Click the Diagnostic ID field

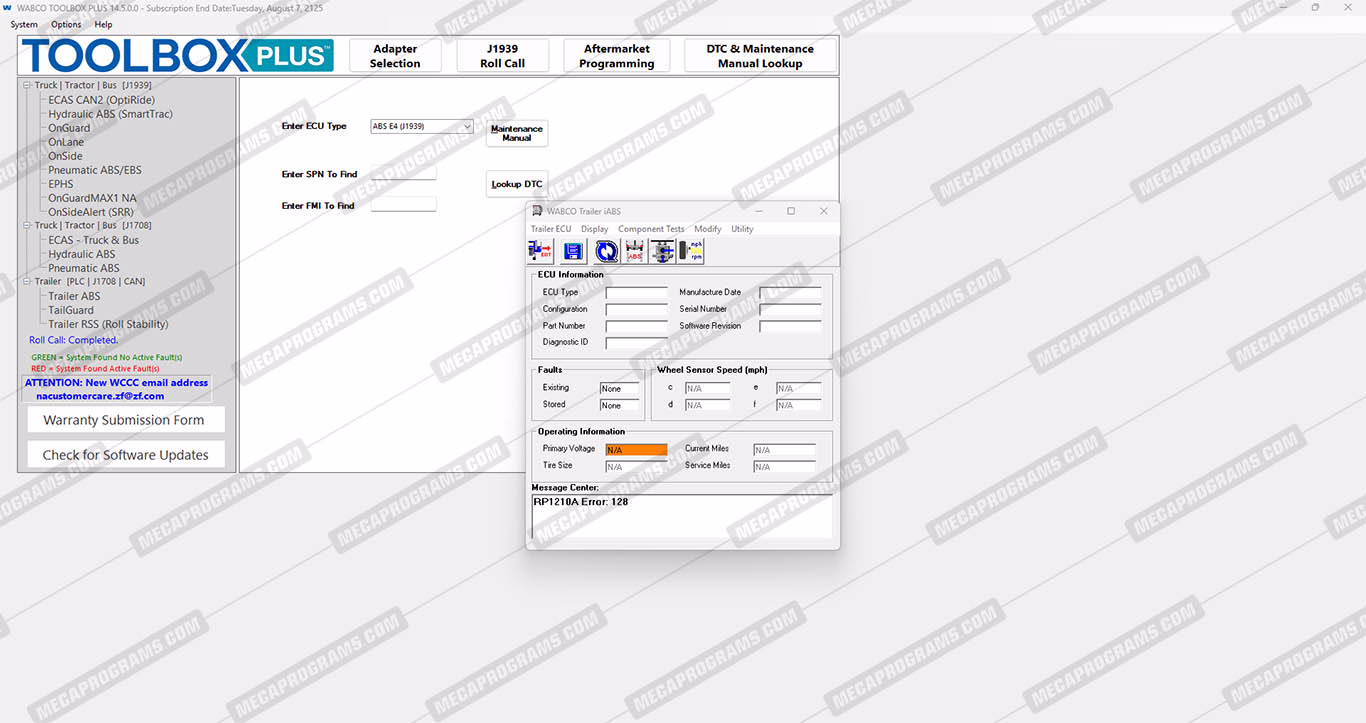(x=636, y=343)
